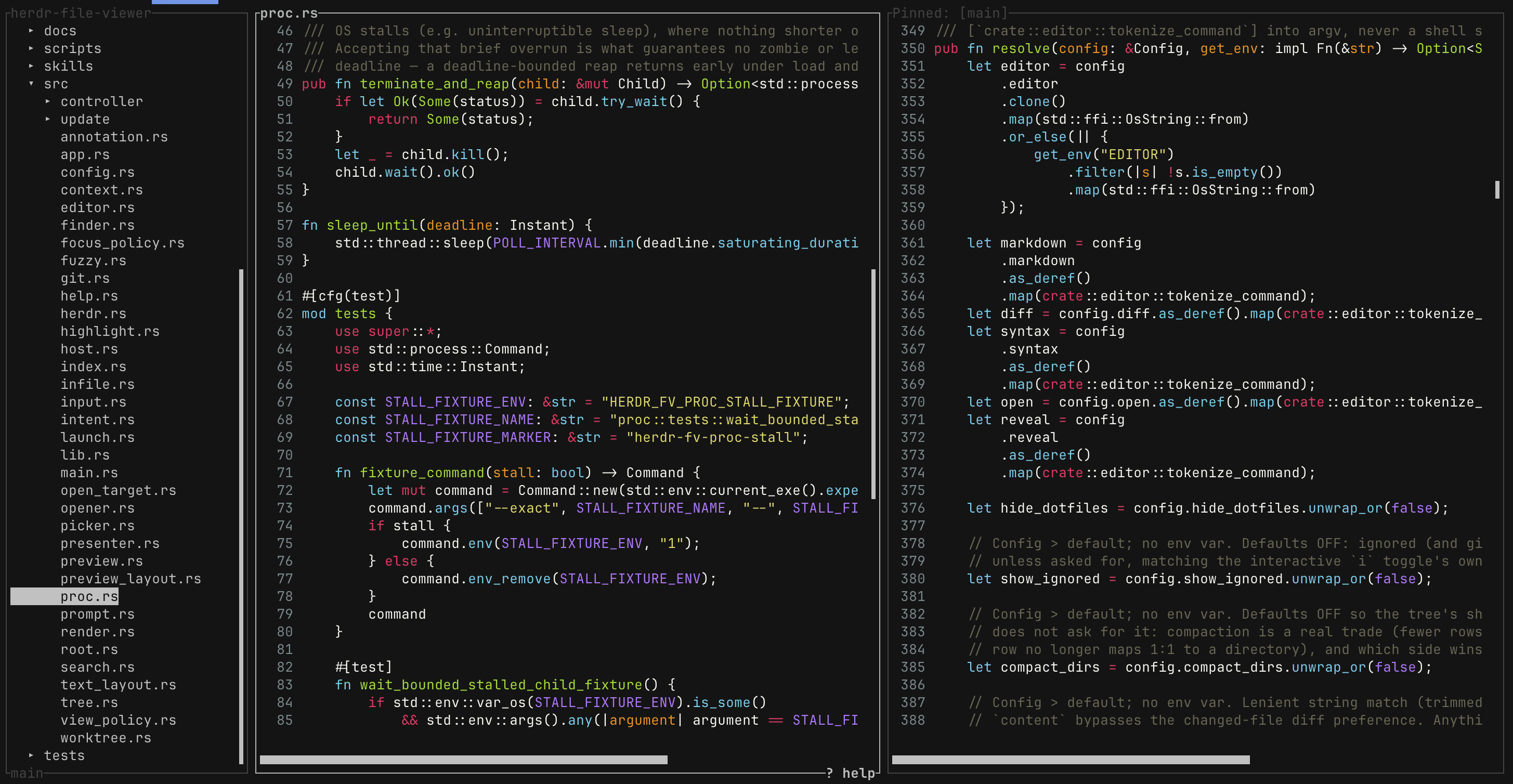The width and height of the screenshot is (1513, 784).
Task: Open root.rs in the tree
Action: point(89,649)
